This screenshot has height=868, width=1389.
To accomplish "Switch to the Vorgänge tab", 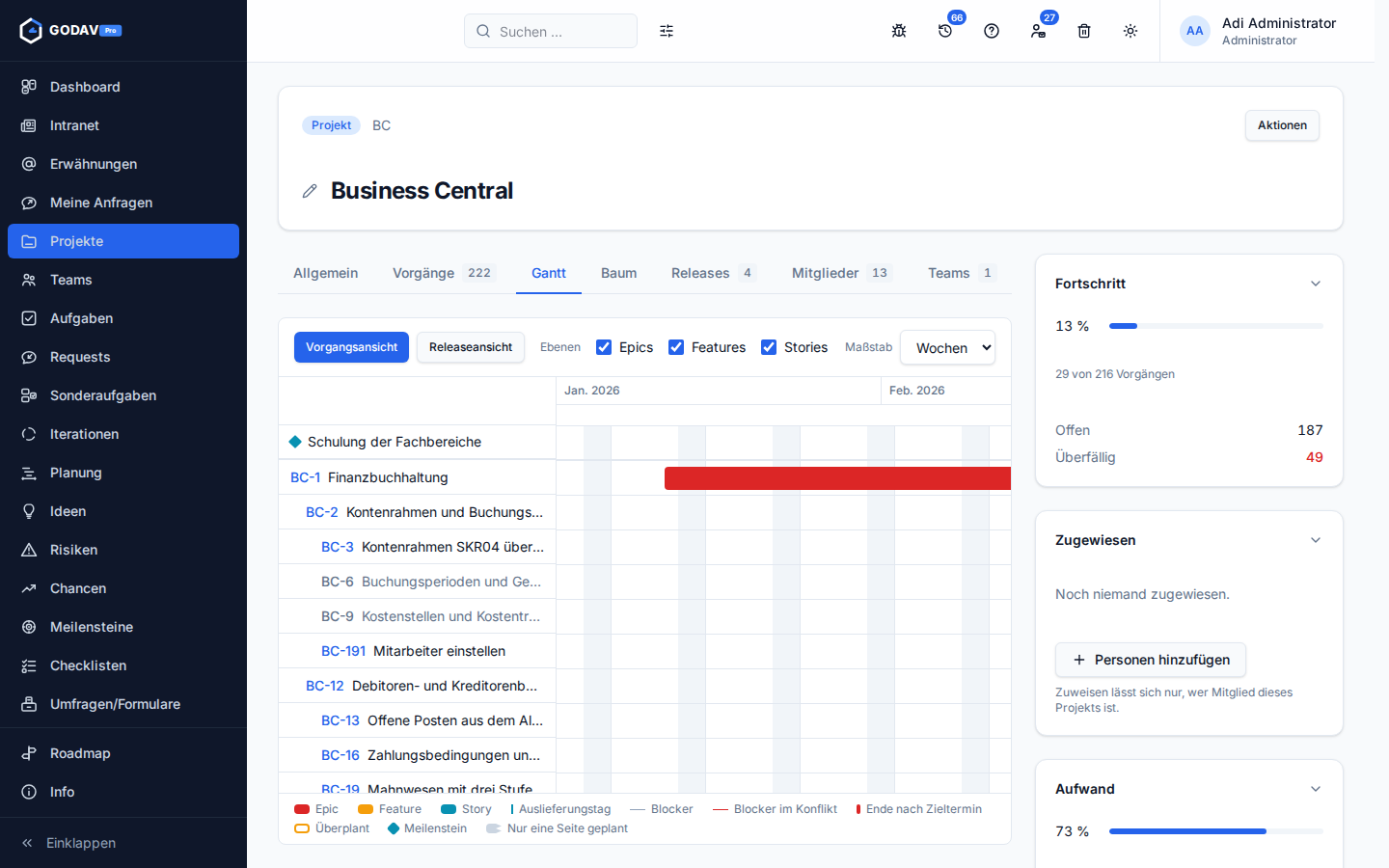I will point(444,273).
